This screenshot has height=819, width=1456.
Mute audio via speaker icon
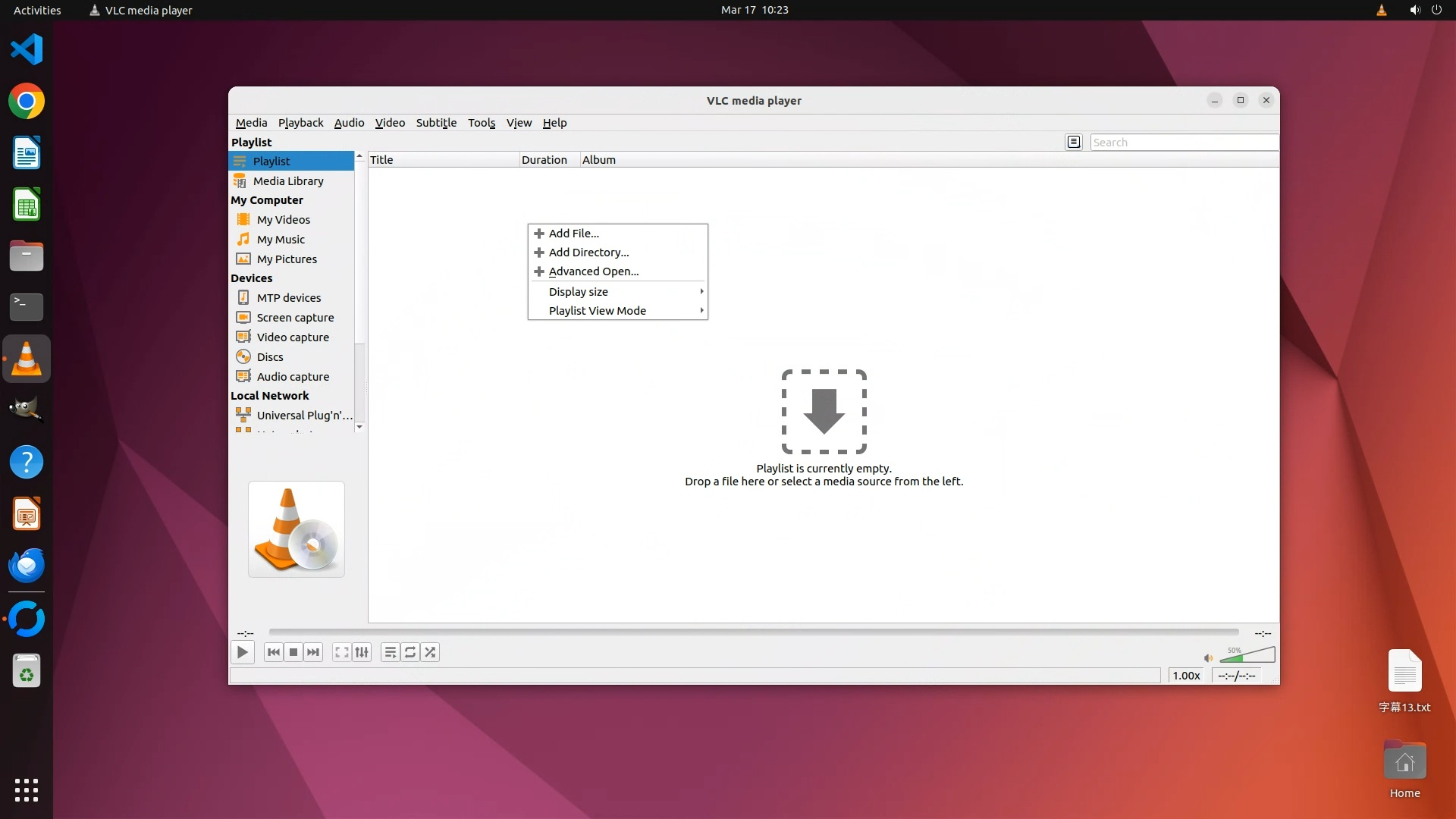[1208, 657]
